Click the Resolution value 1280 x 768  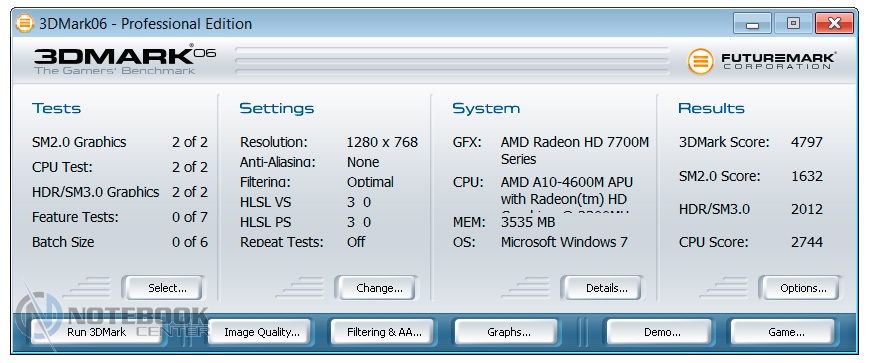point(382,142)
